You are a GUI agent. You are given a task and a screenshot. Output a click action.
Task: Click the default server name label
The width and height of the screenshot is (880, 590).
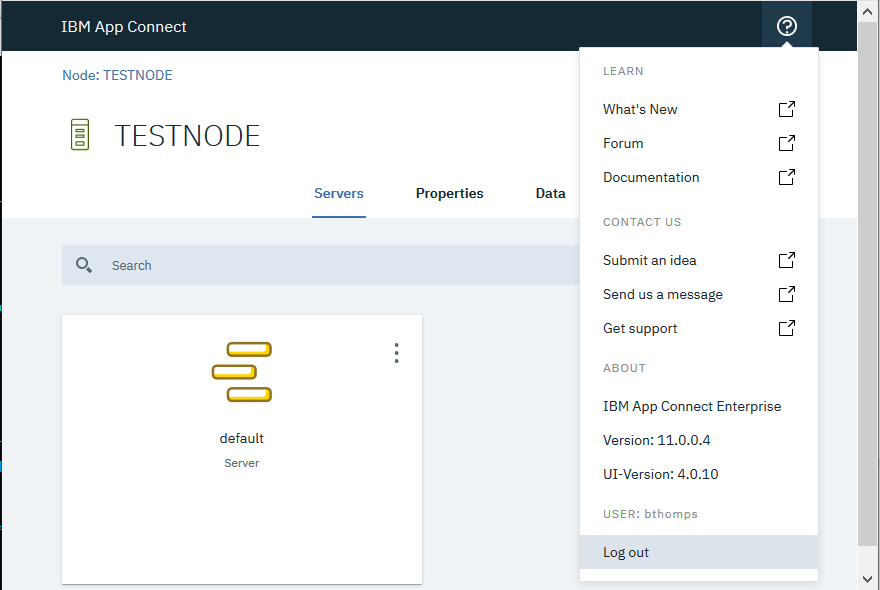241,438
